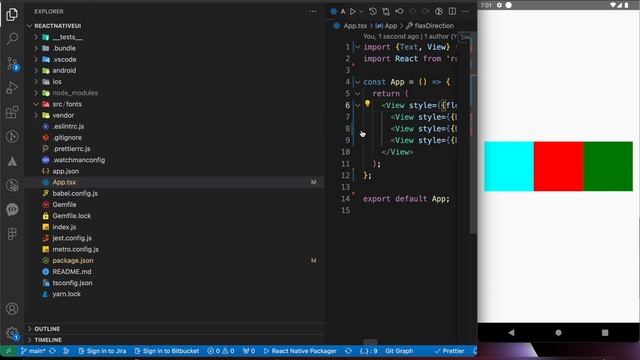Tap the Android recents button in emulator

coord(605,332)
